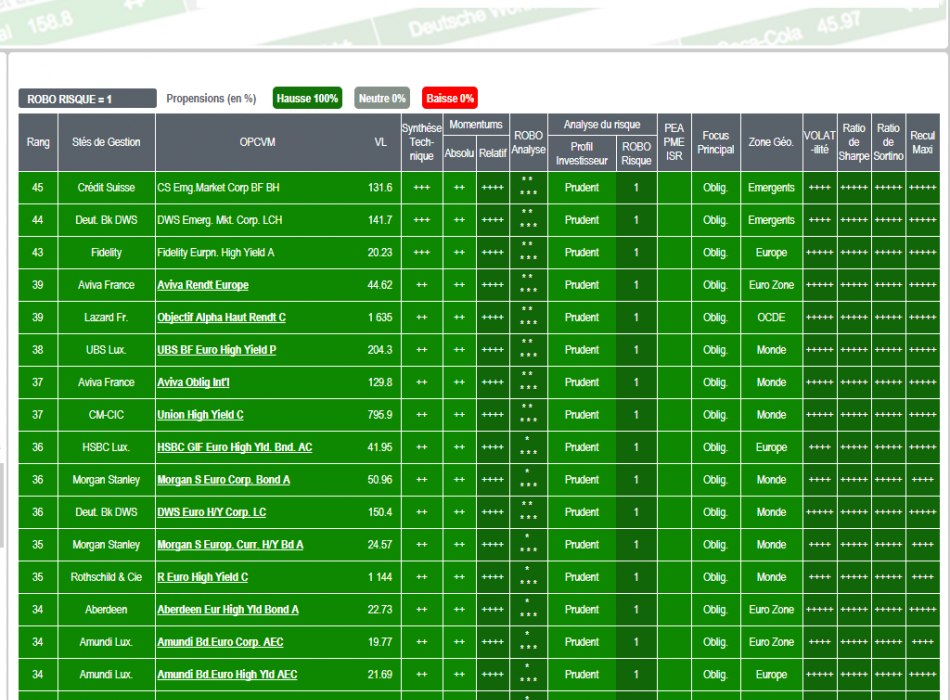Click the Zone Géo. column header
The height and width of the screenshot is (700, 950).
click(771, 142)
